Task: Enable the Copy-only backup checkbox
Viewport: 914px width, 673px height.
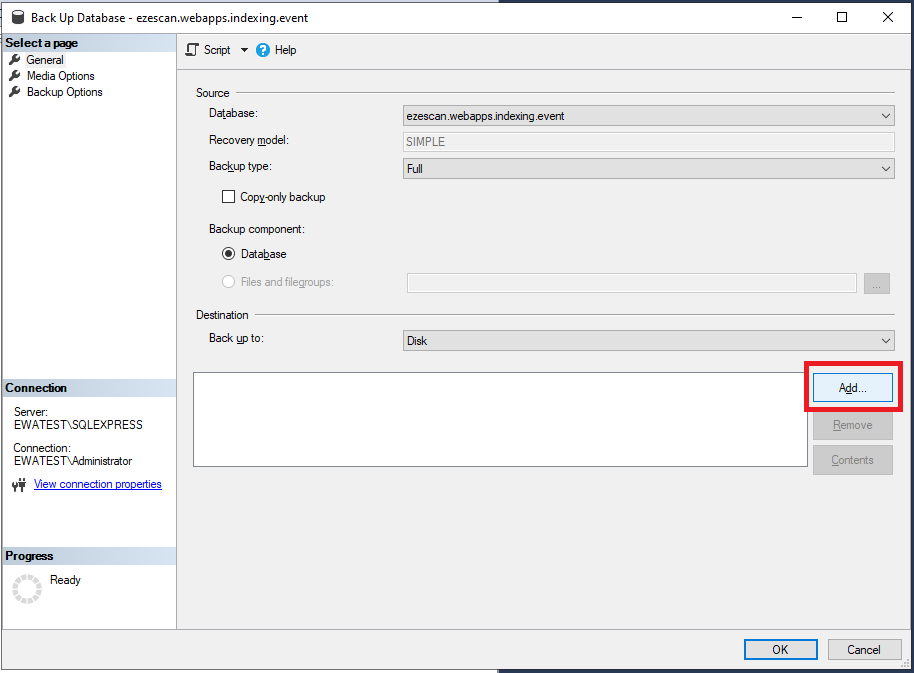Action: pyautogui.click(x=229, y=197)
